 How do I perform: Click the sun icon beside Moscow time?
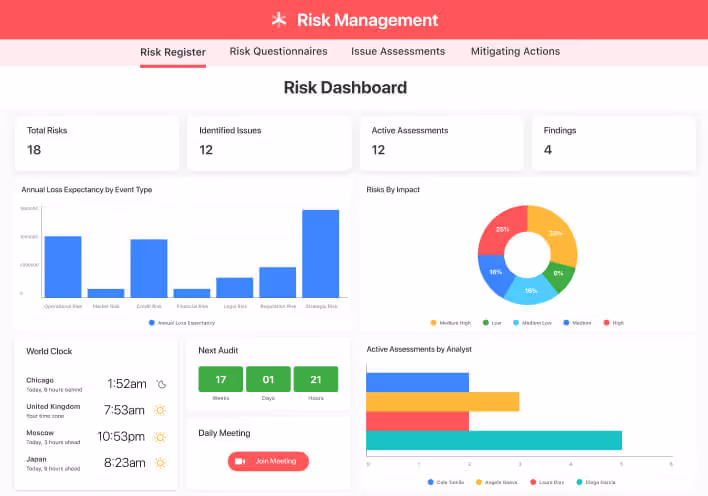(x=160, y=436)
